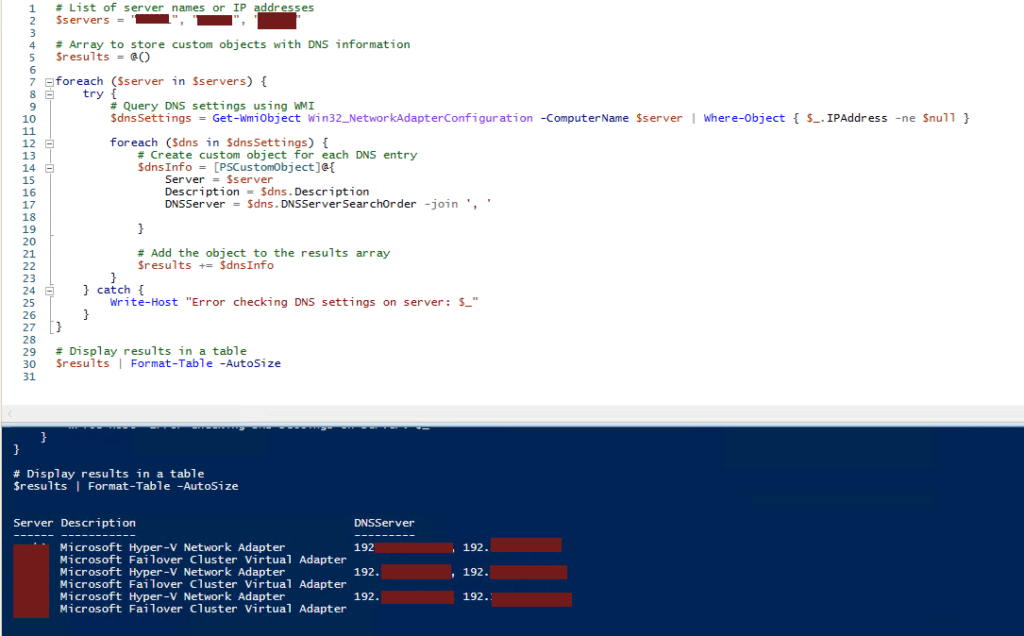1024x636 pixels.
Task: Click the DNSServerSearchOrder join expression
Action: click(x=330, y=203)
